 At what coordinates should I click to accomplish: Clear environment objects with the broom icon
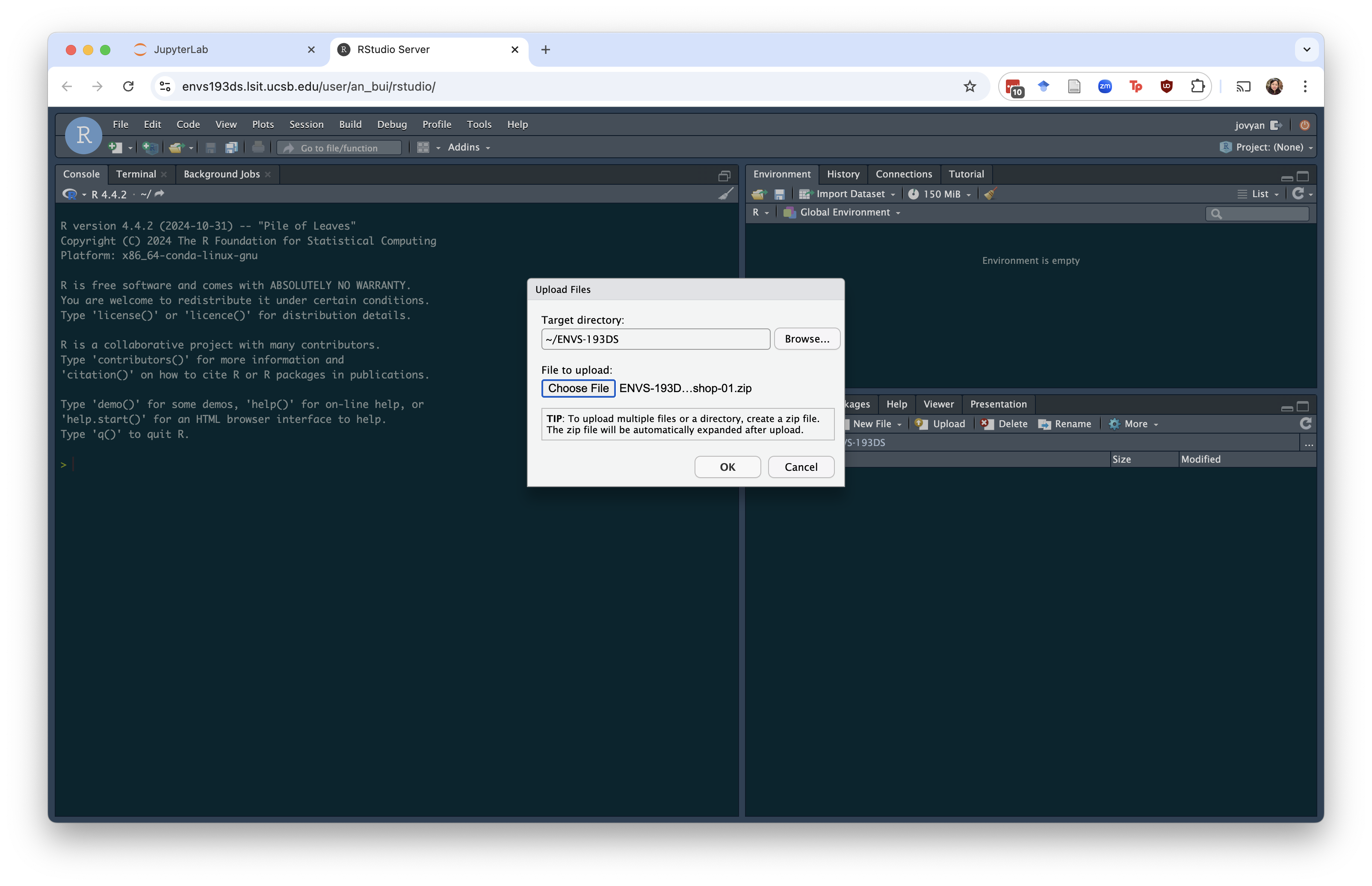990,194
